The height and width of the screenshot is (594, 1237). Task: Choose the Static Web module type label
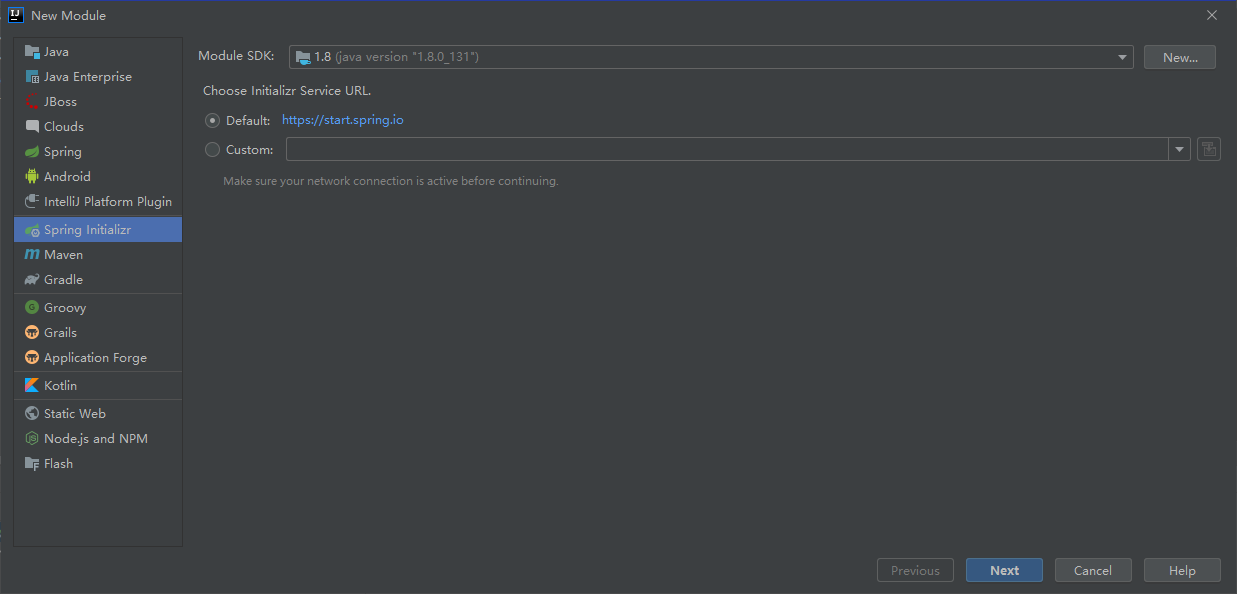click(75, 414)
